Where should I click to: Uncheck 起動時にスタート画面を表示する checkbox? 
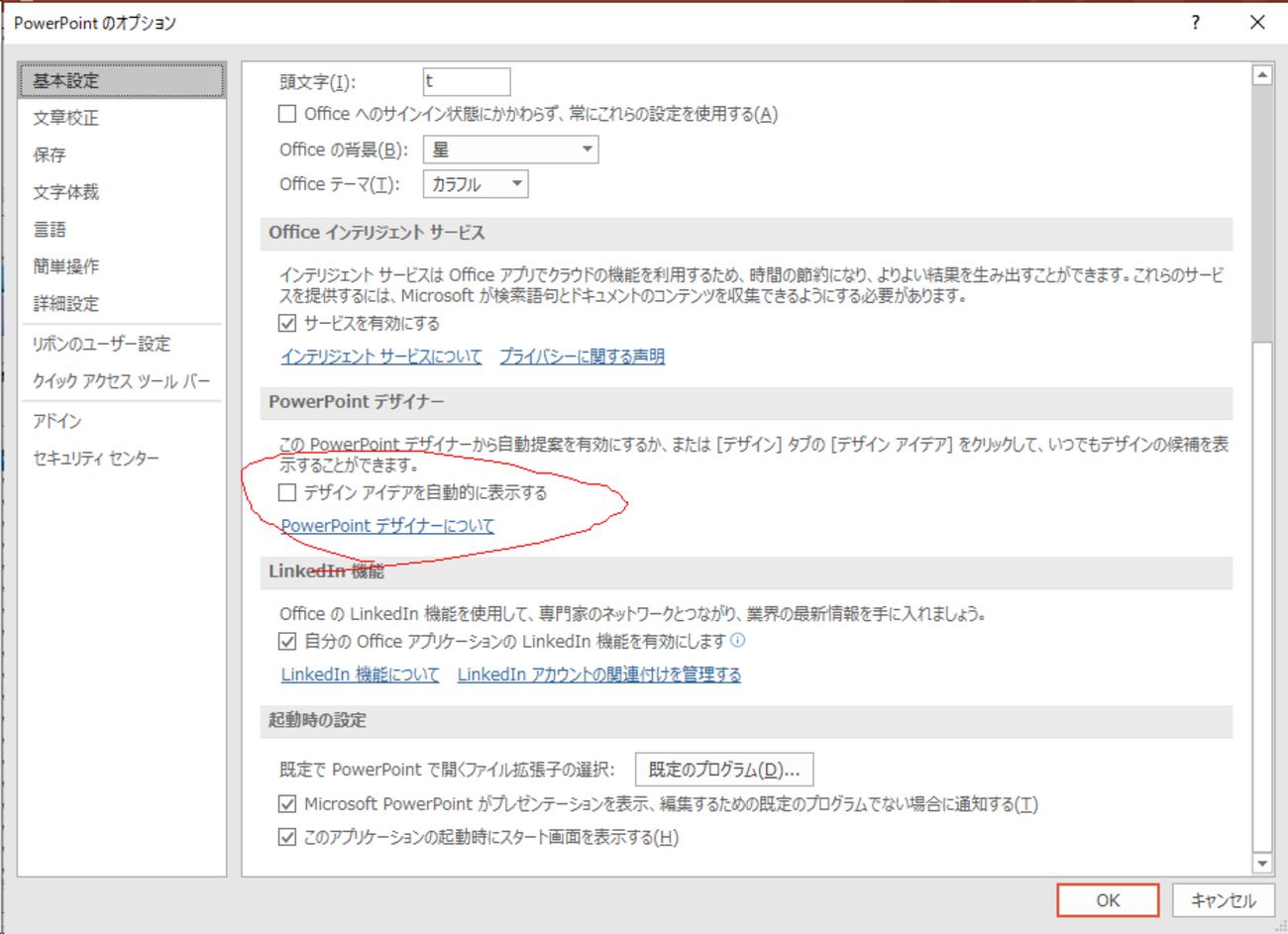pyautogui.click(x=287, y=837)
